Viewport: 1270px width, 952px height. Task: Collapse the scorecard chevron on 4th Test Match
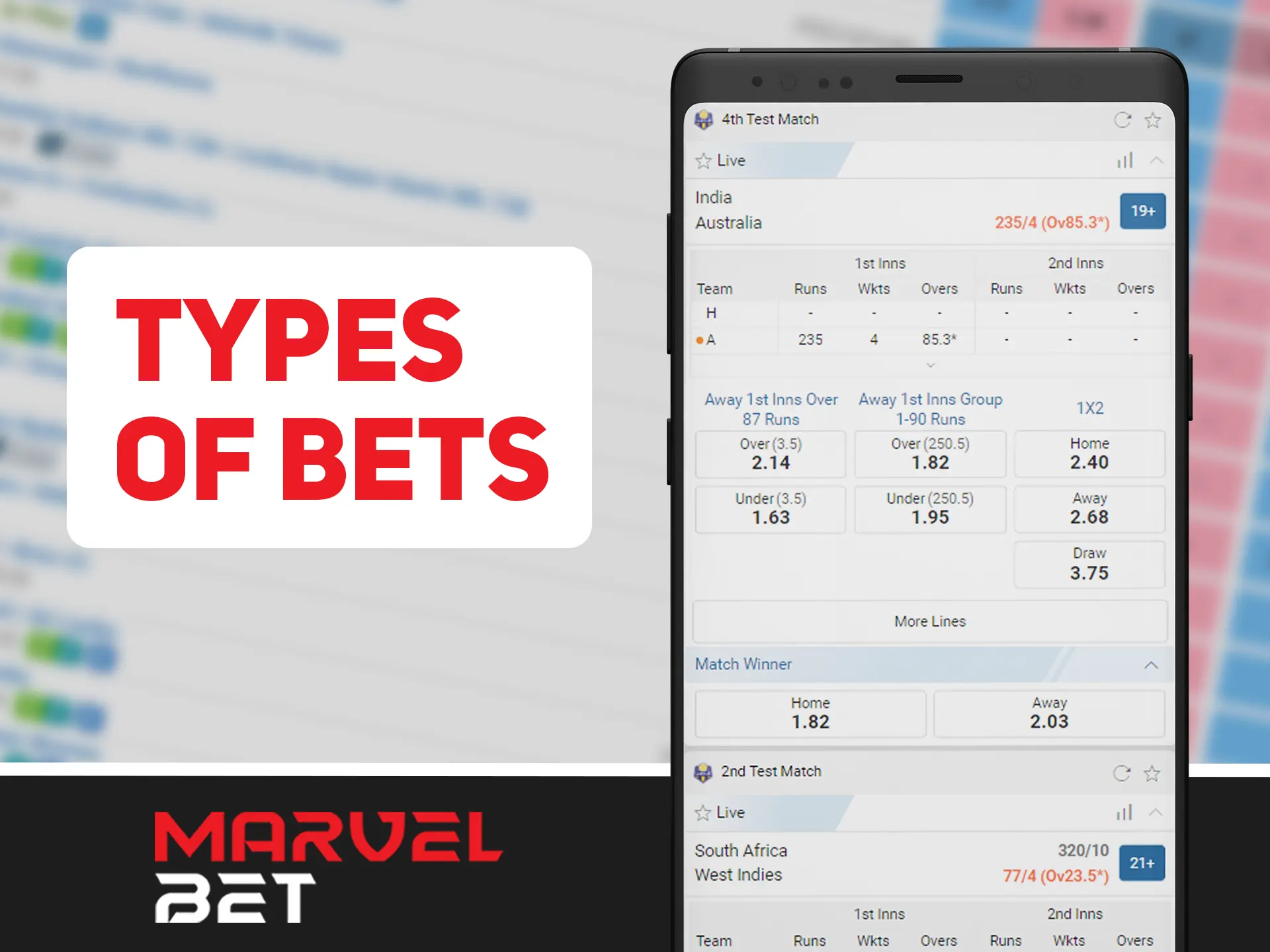click(x=1155, y=160)
